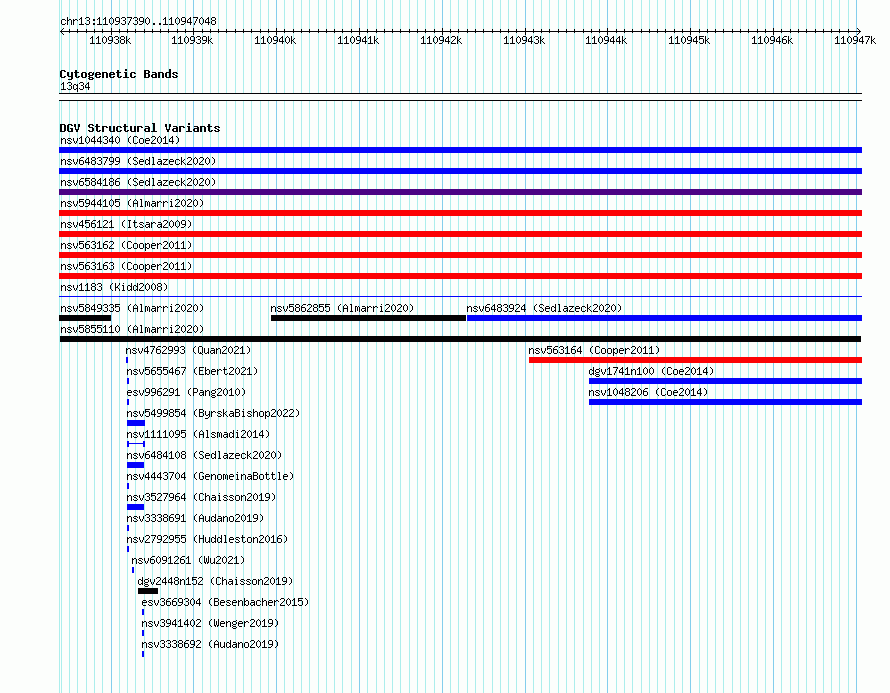This screenshot has width=890, height=693.
Task: Select the nsv456121 (Itsara2009) red bar
Action: tap(460, 234)
